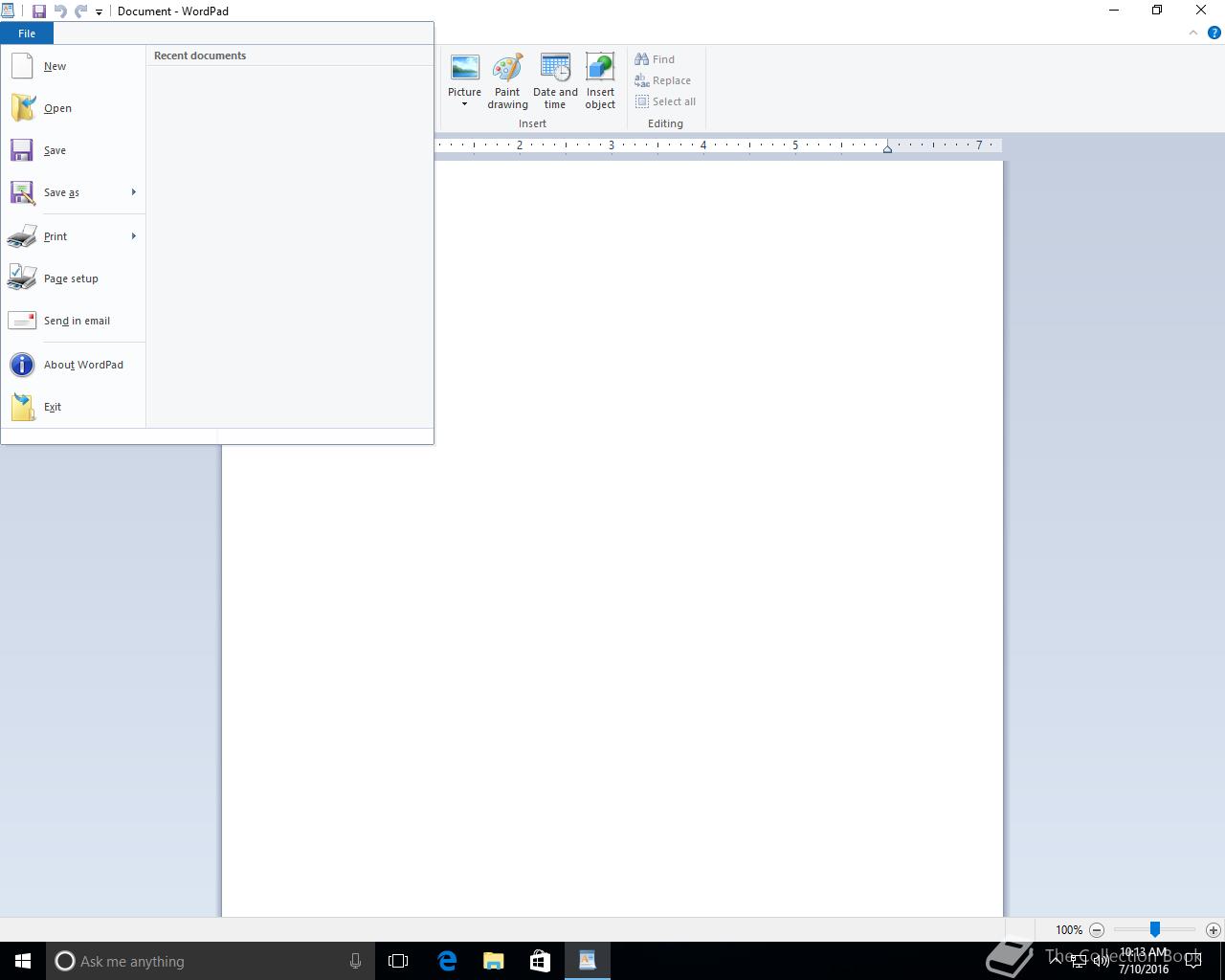The width and height of the screenshot is (1225, 980).
Task: Open the Windows Store taskbar icon
Action: coord(540,961)
